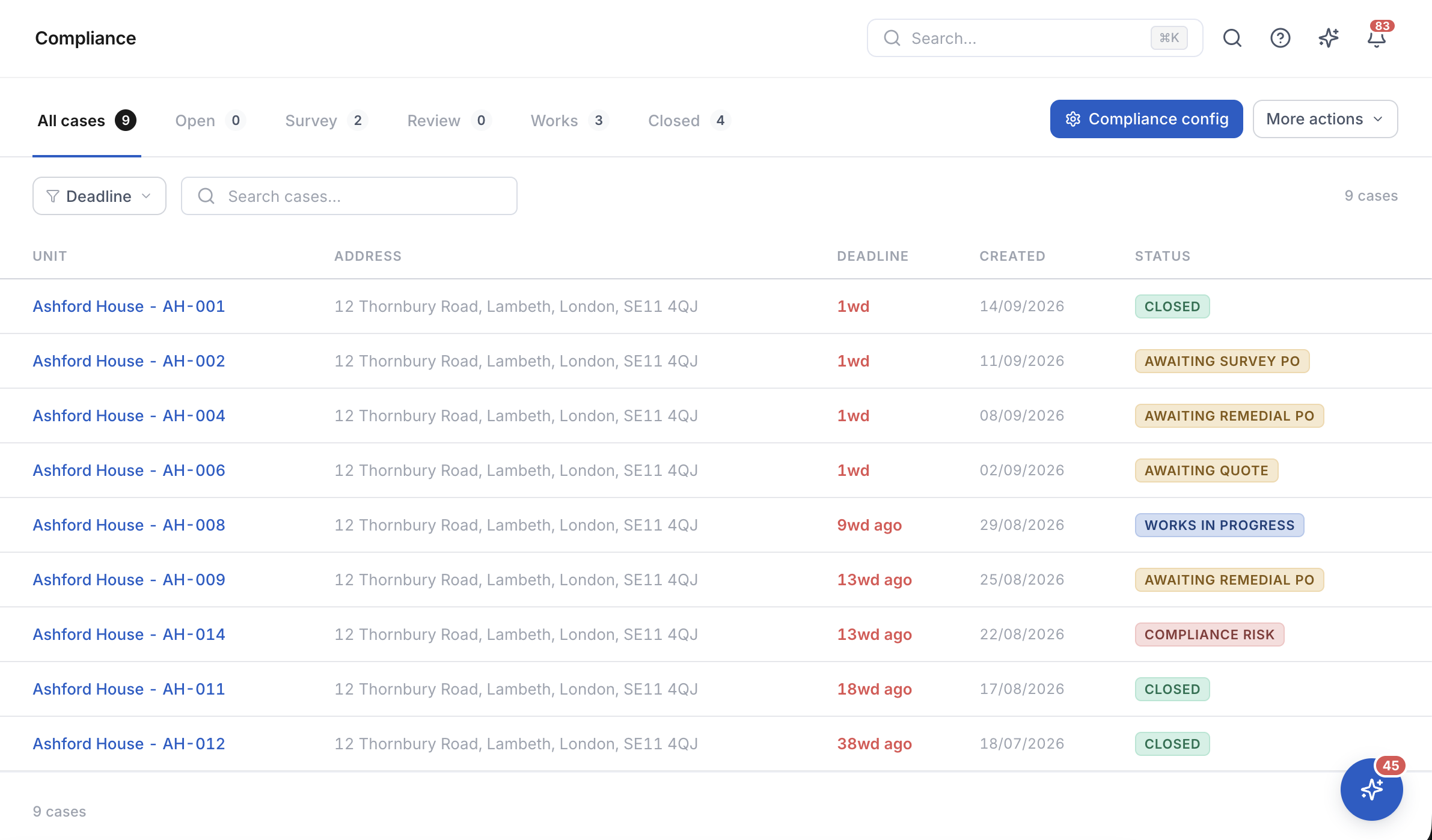Image resolution: width=1432 pixels, height=840 pixels.
Task: Click CLOSED badge on AH-011 row
Action: click(x=1172, y=689)
